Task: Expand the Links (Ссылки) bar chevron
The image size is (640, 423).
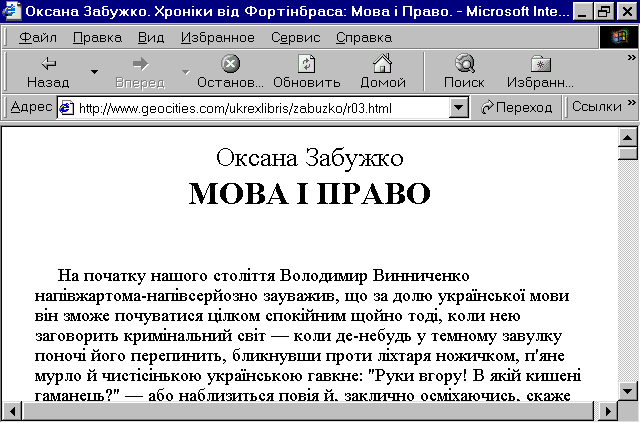Action: [x=631, y=103]
